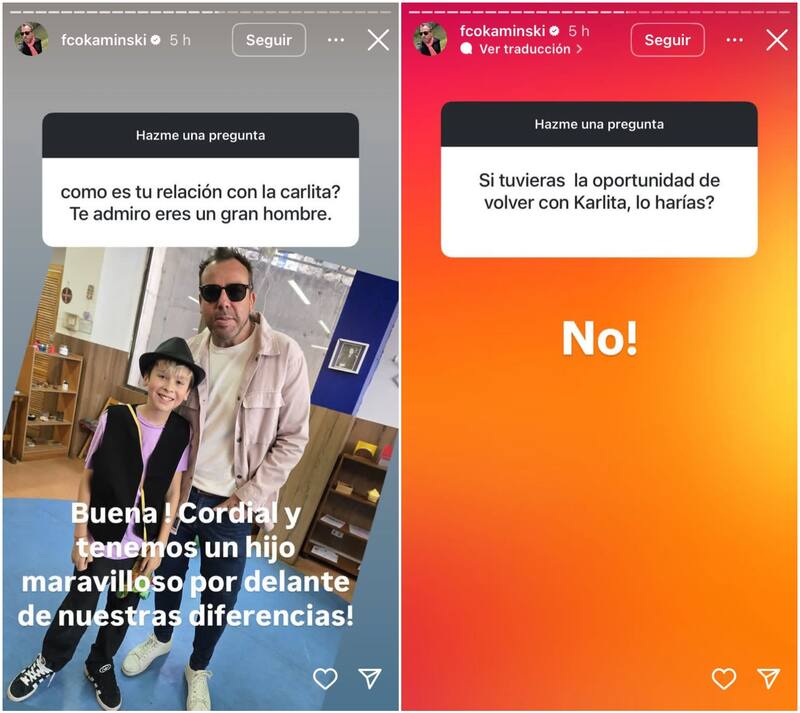This screenshot has width=800, height=713.
Task: Click Seguir button on right story
Action: 667,40
